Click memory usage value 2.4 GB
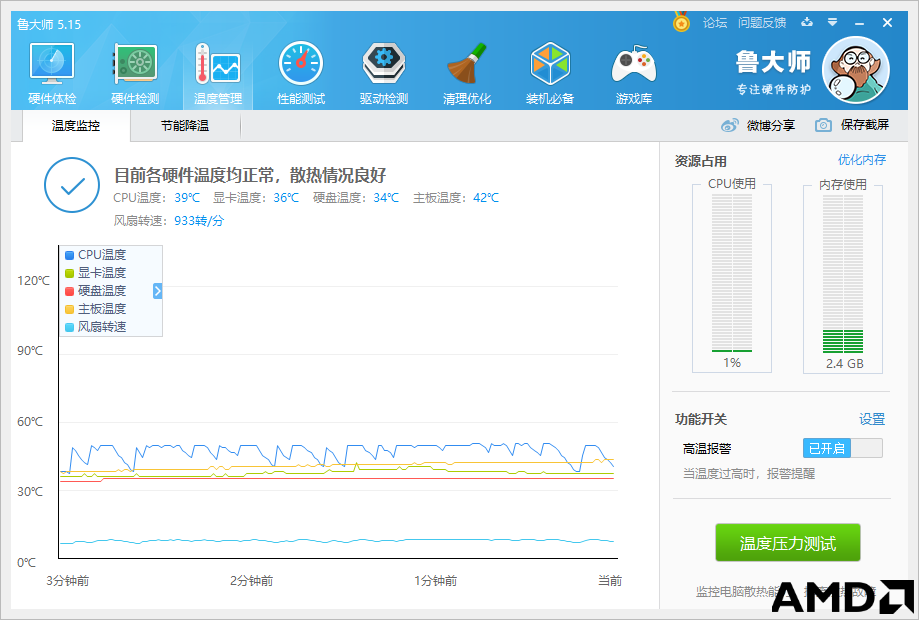 (x=845, y=363)
